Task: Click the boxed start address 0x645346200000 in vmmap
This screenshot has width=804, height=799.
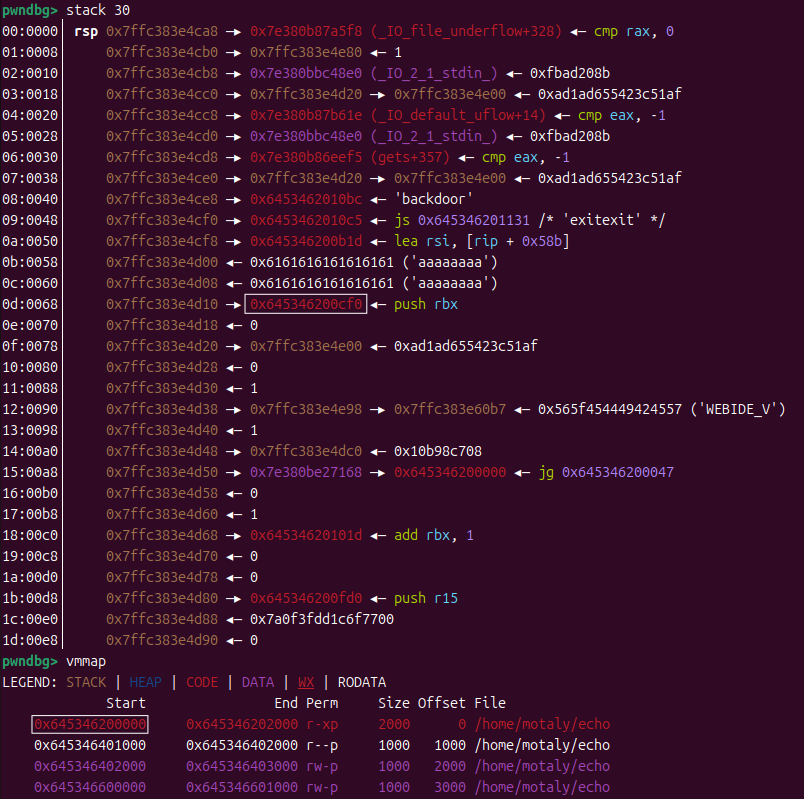Action: click(90, 724)
